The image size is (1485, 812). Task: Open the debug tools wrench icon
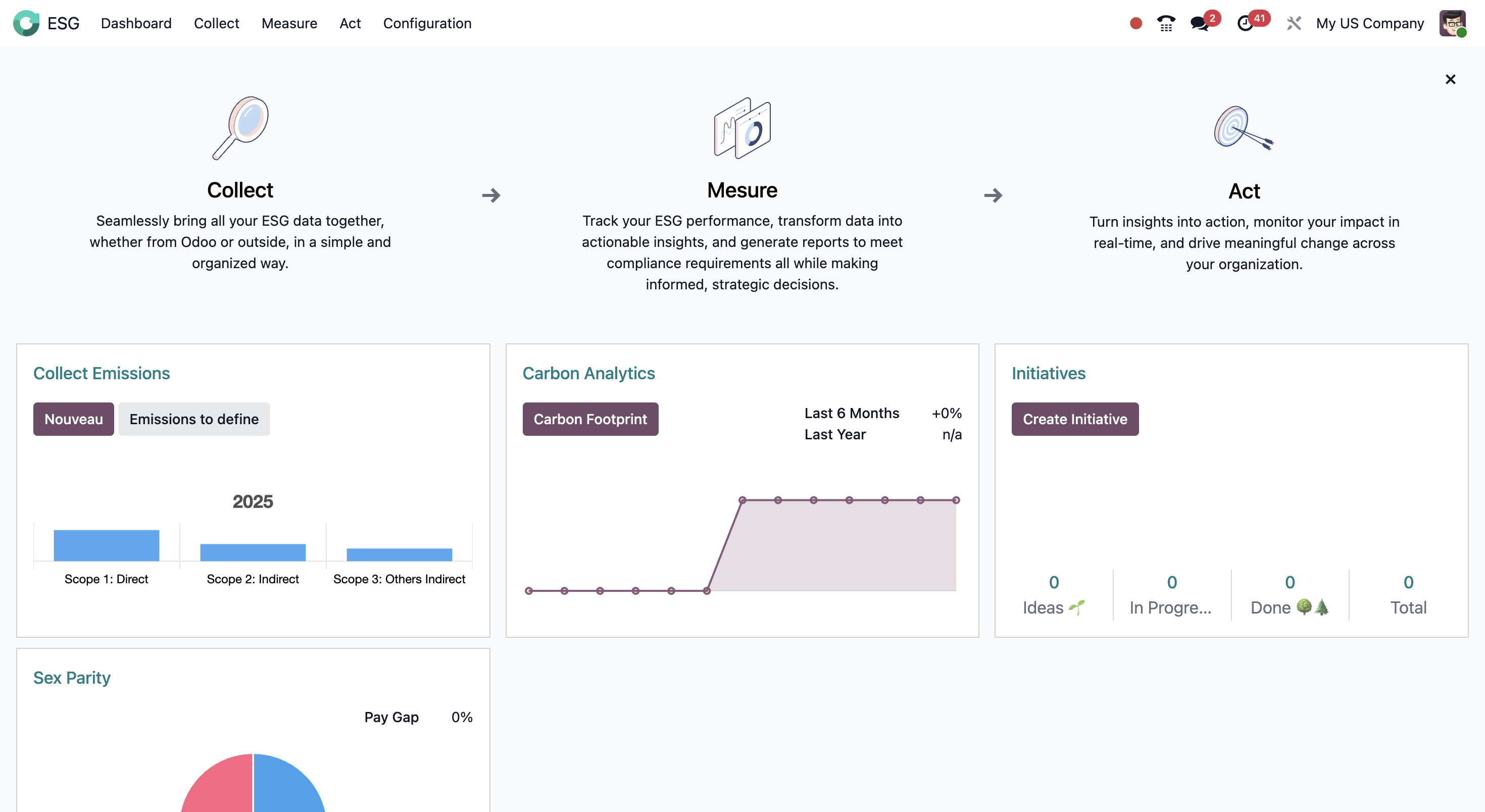(x=1294, y=23)
